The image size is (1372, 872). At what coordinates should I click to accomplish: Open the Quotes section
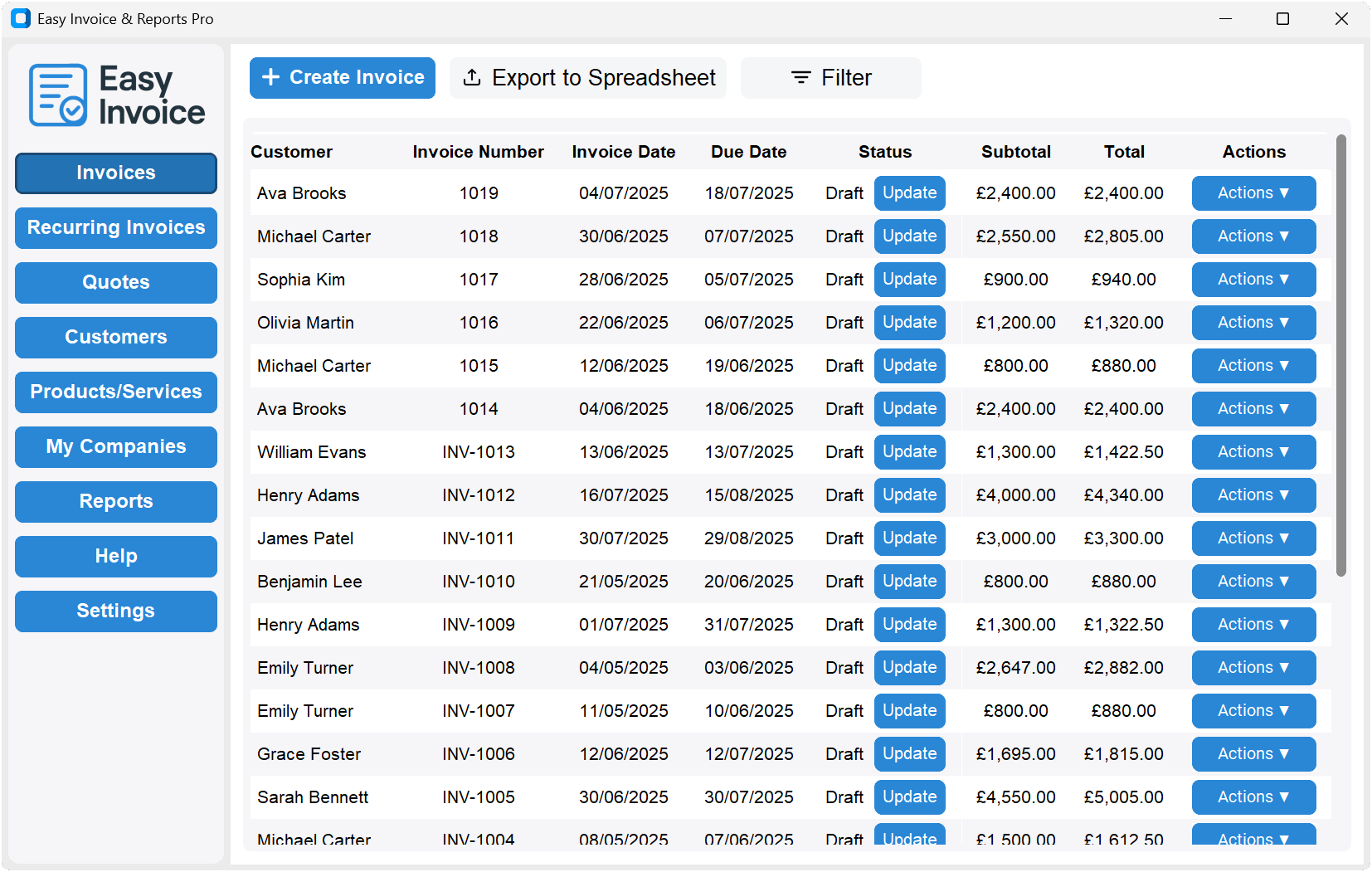(x=116, y=282)
